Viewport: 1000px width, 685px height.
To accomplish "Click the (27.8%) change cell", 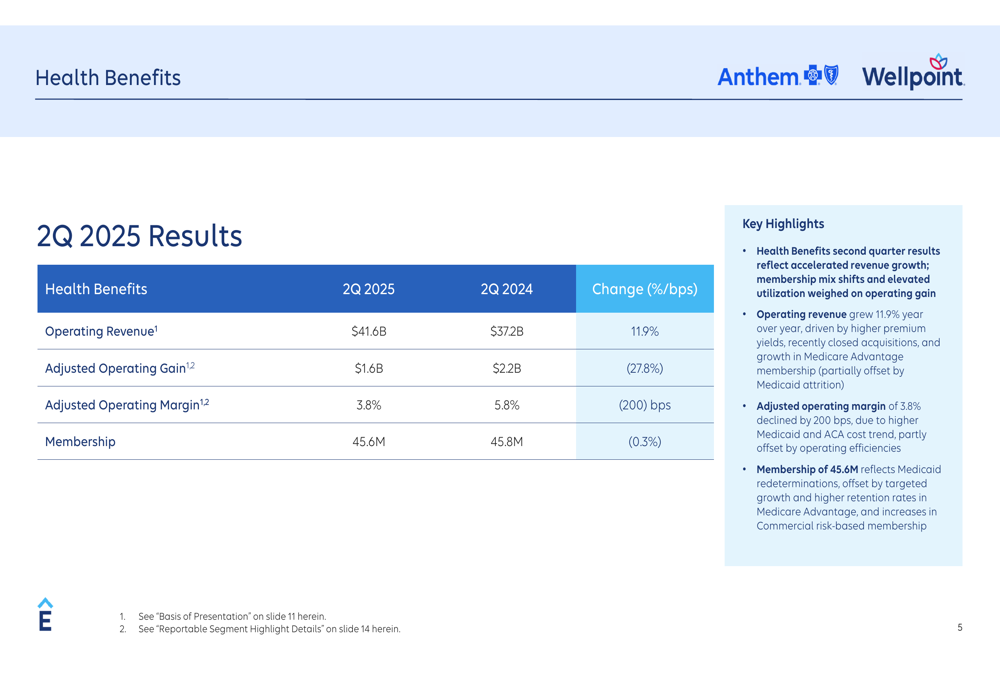I will coord(645,368).
